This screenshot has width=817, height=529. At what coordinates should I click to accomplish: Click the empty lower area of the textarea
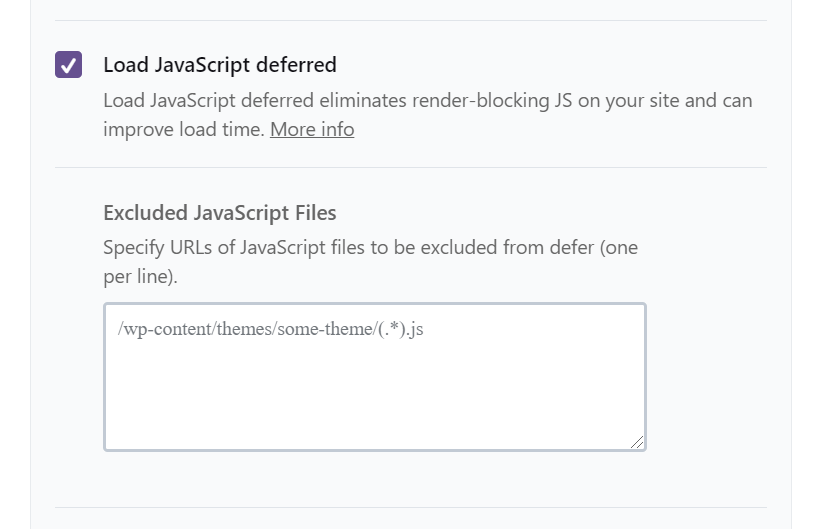(374, 410)
